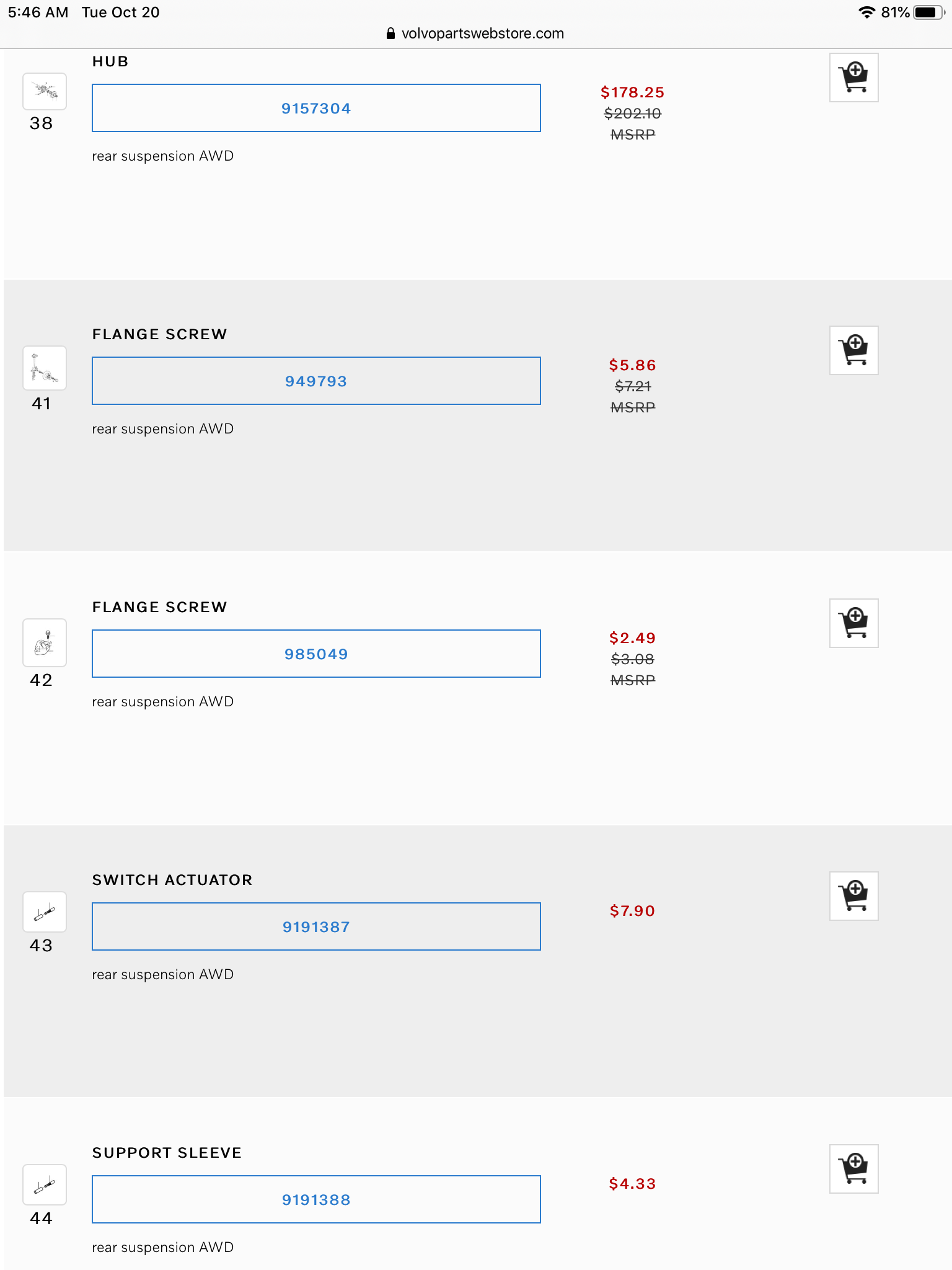952x1270 pixels.
Task: Open diagram thumbnail for item 41
Action: click(45, 368)
